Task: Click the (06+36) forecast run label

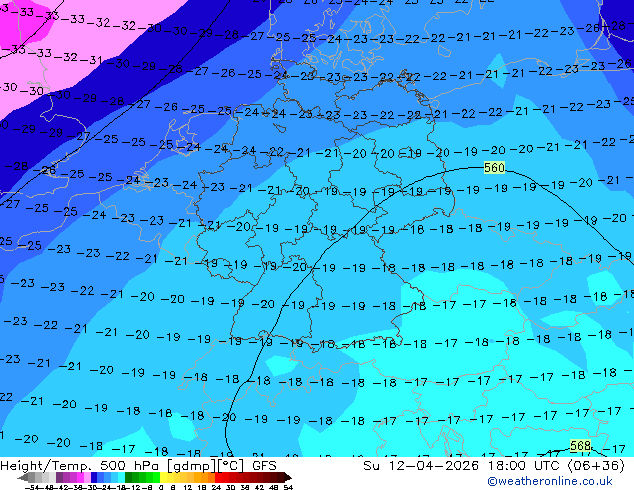Action: tap(596, 466)
